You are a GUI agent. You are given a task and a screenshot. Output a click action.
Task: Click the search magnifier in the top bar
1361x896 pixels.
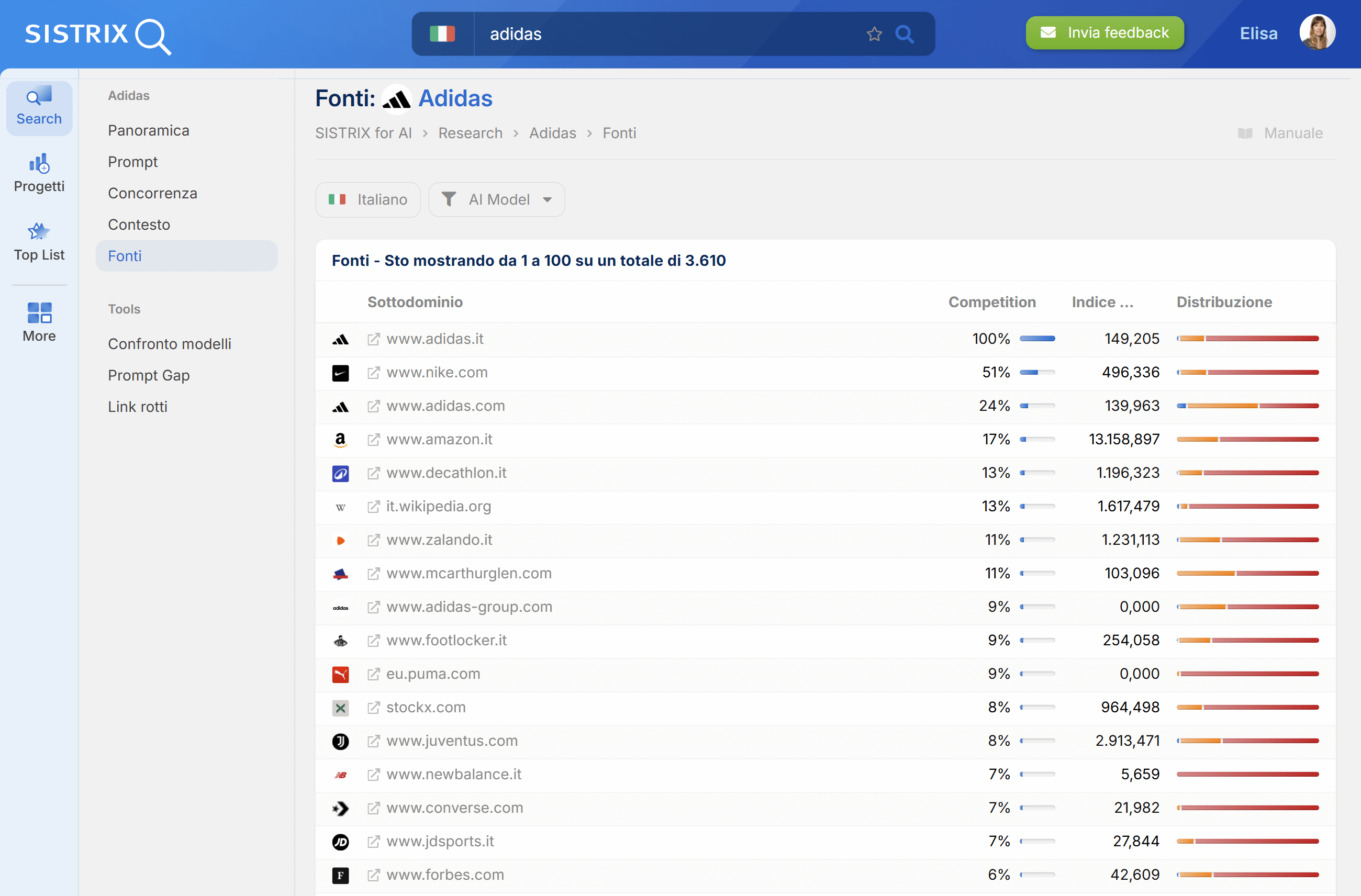pyautogui.click(x=904, y=33)
